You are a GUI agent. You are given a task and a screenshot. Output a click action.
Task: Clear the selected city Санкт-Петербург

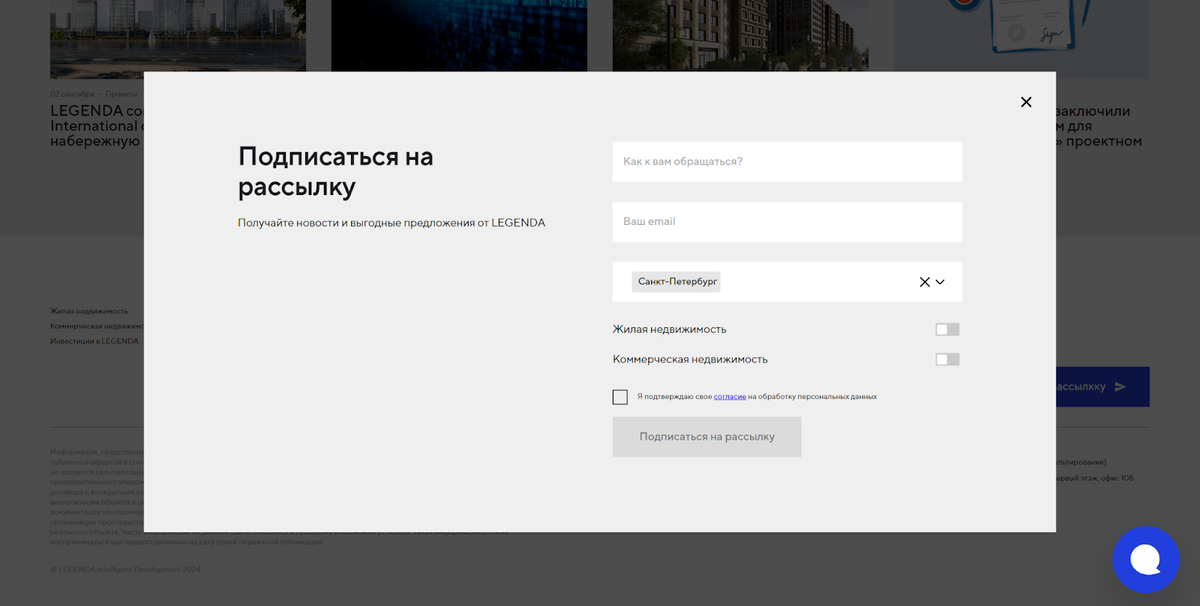coord(925,282)
